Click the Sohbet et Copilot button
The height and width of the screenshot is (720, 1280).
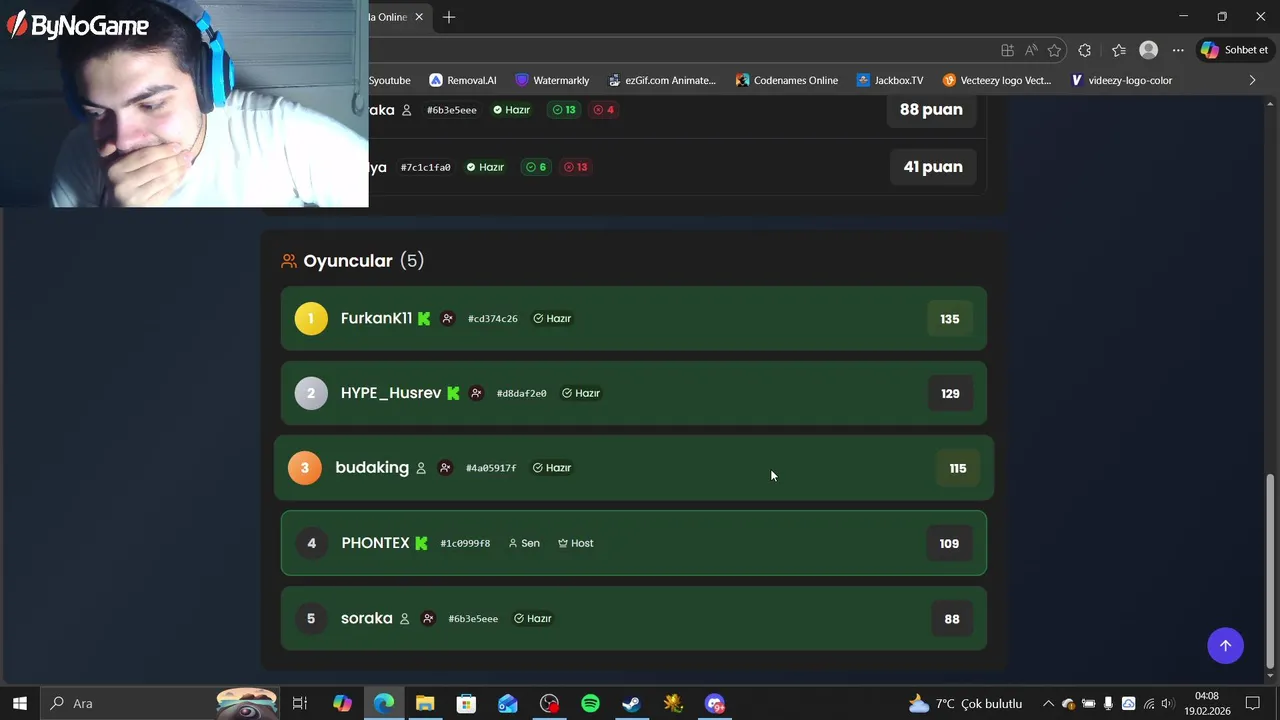(x=1235, y=50)
